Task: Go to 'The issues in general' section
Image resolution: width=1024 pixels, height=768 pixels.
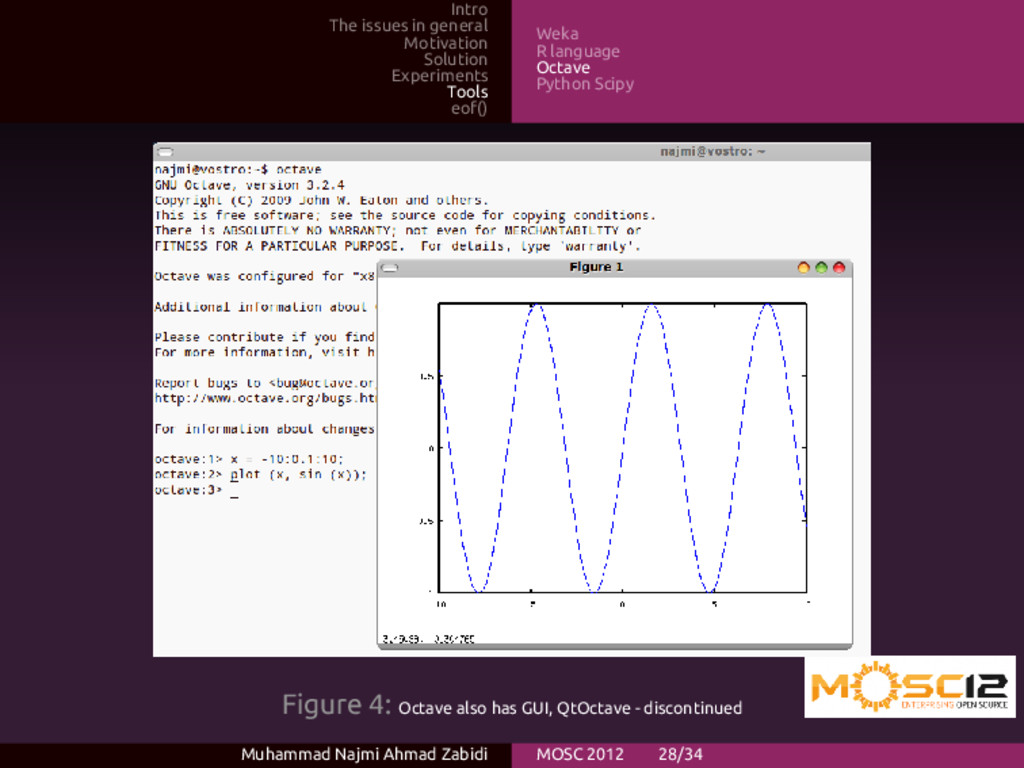Action: coord(408,26)
